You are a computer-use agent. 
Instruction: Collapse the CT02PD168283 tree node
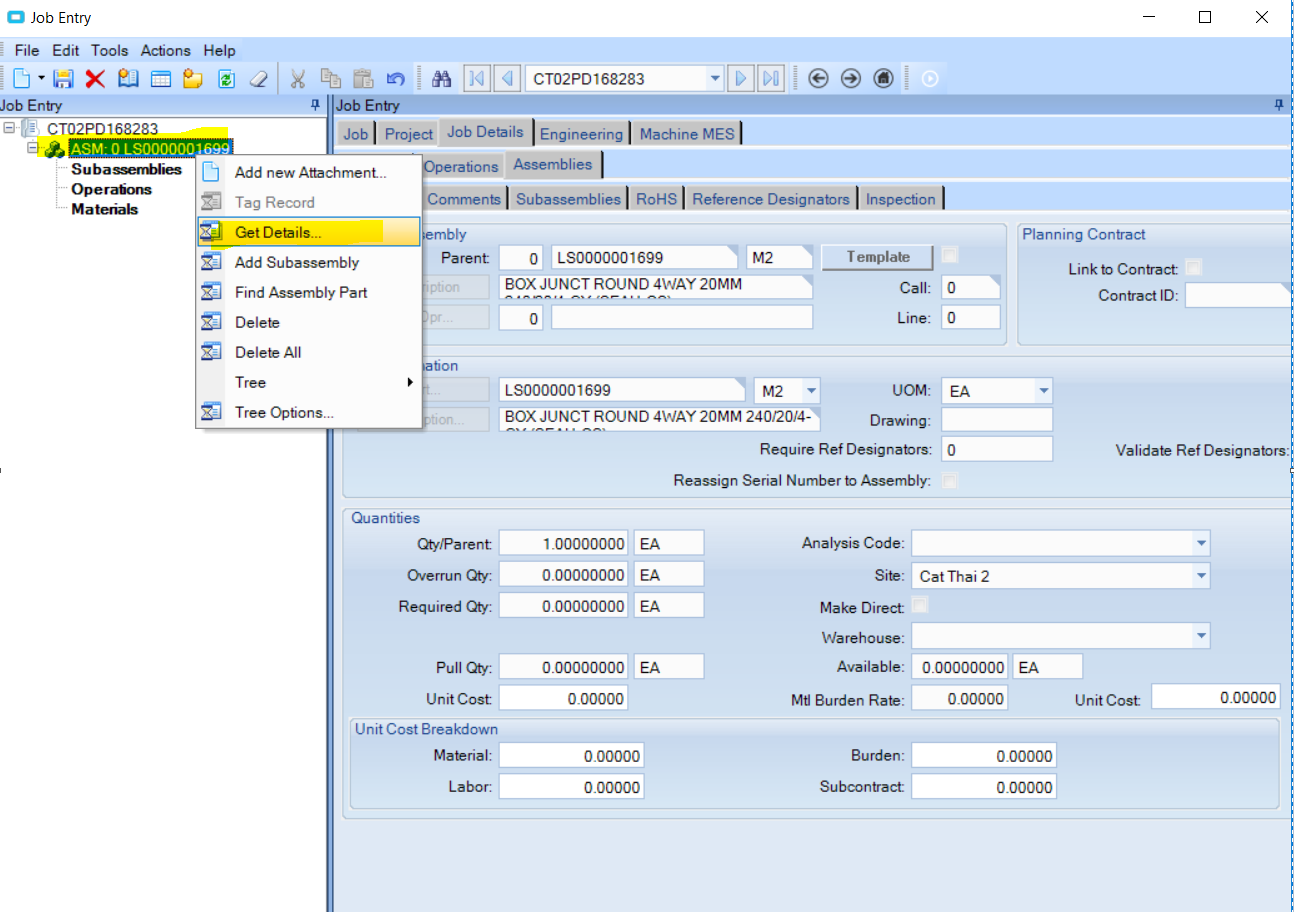(9, 128)
